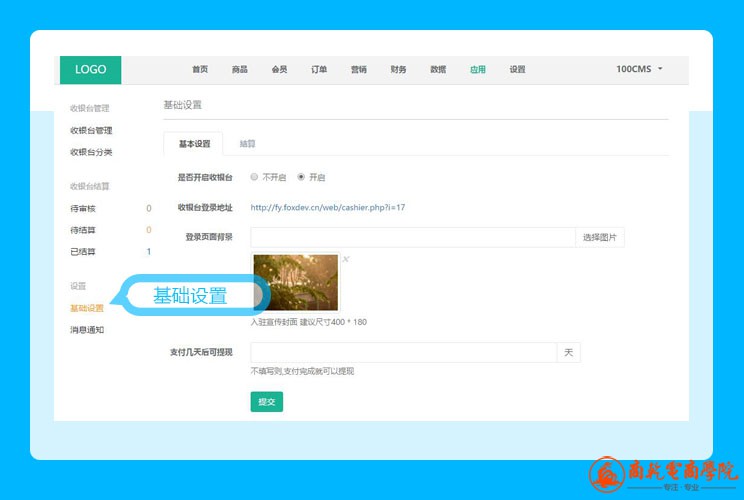Select the 不开启 radio option

pos(254,177)
